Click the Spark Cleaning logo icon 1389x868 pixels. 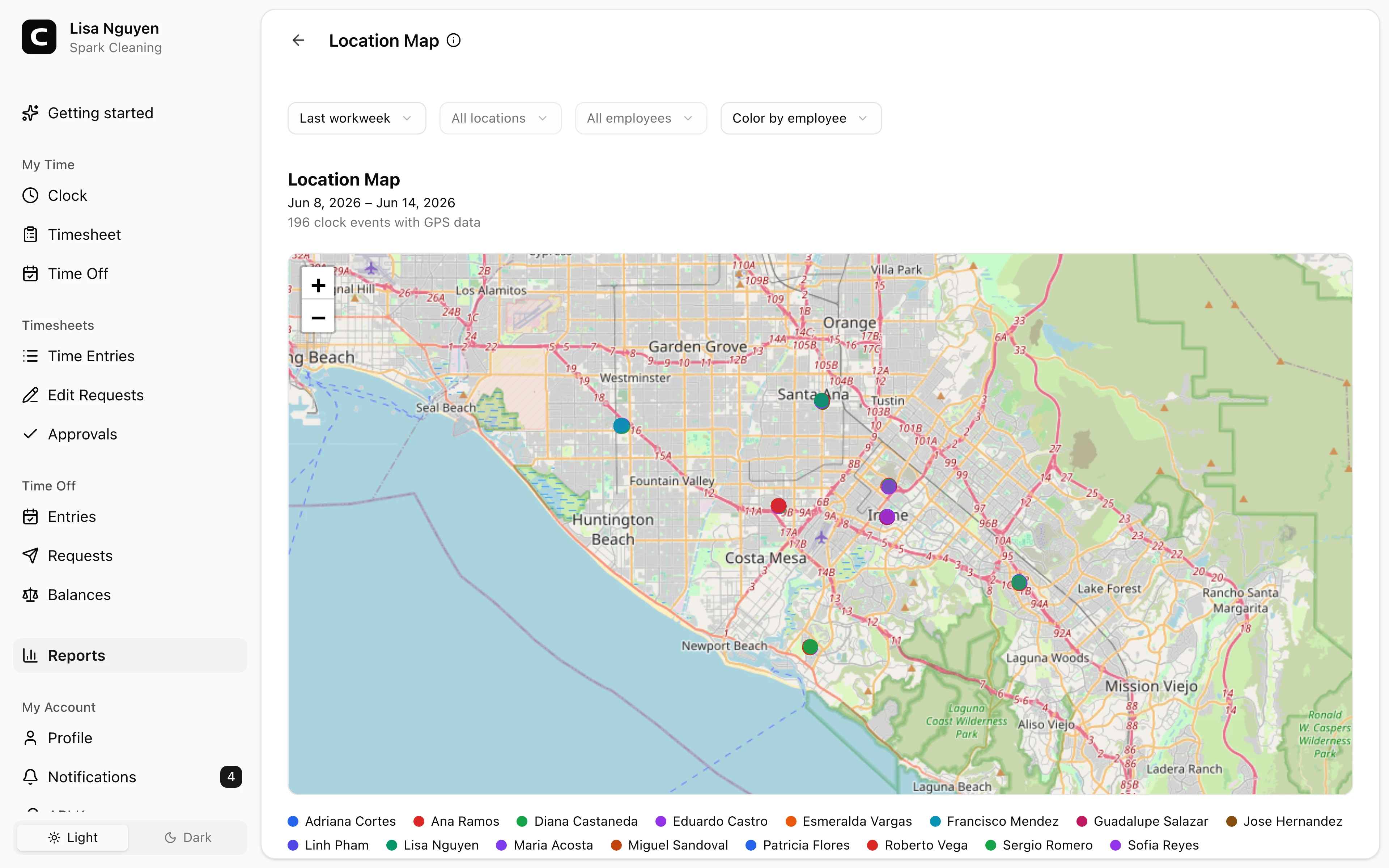tap(39, 37)
